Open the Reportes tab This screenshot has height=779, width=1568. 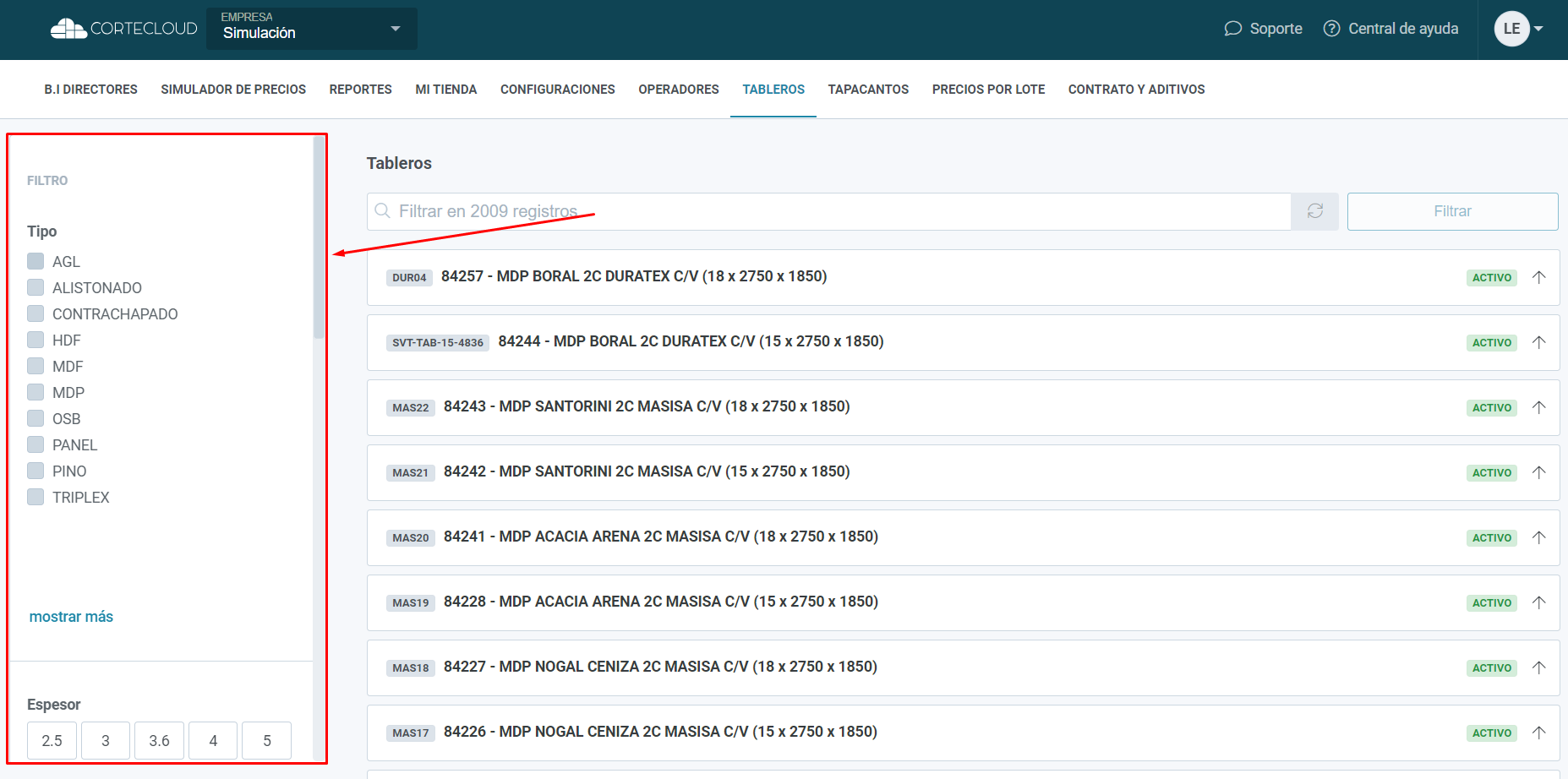coord(361,90)
